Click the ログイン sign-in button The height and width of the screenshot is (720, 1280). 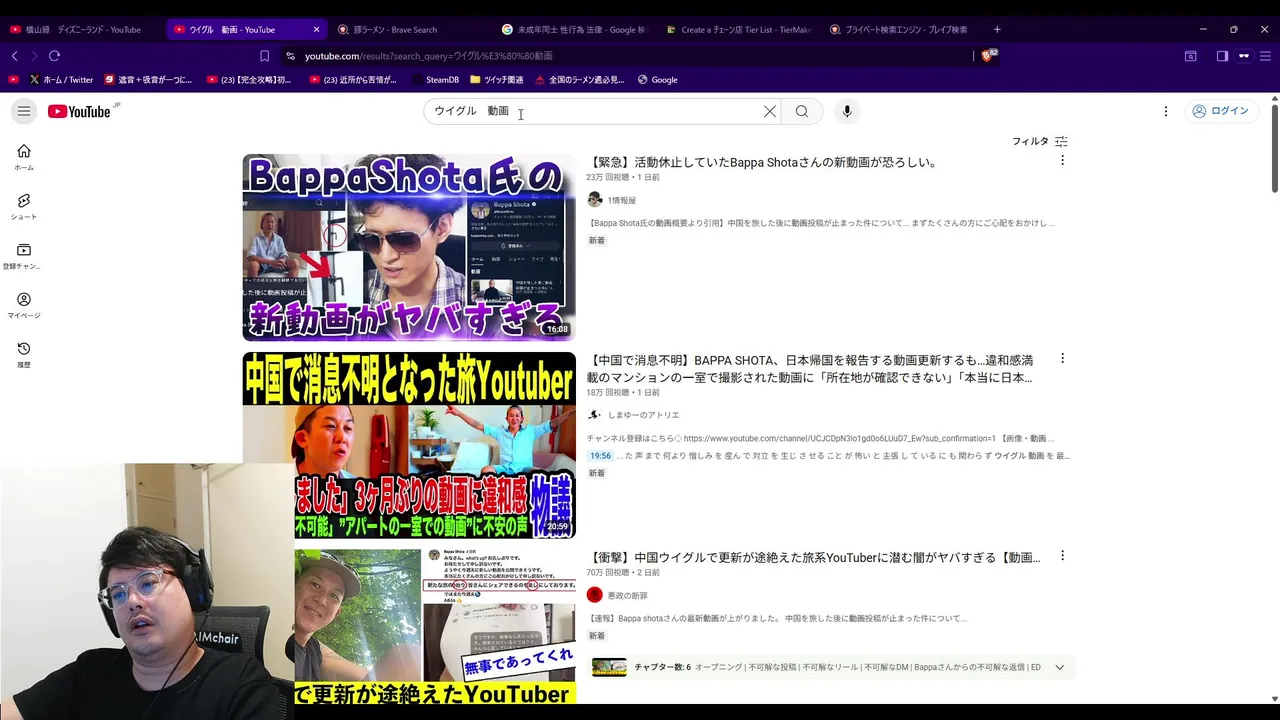click(x=1220, y=111)
